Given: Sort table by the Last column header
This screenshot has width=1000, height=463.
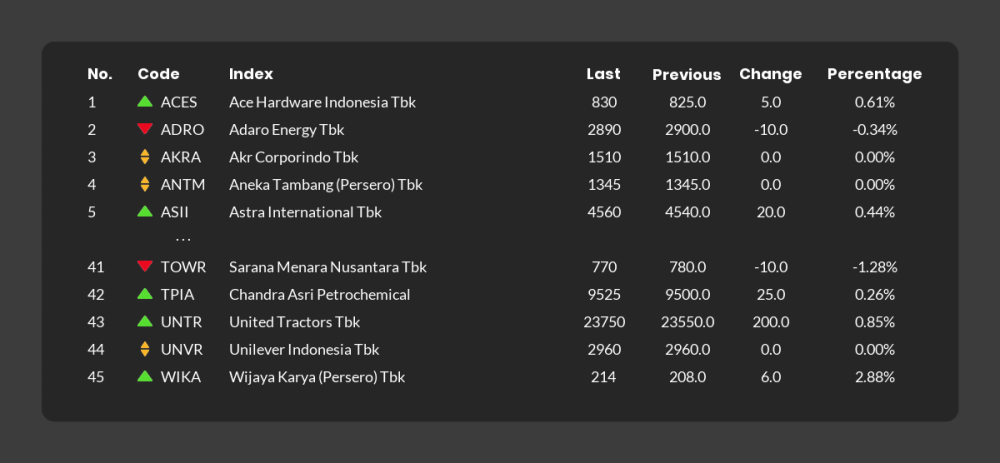Looking at the screenshot, I should (603, 74).
